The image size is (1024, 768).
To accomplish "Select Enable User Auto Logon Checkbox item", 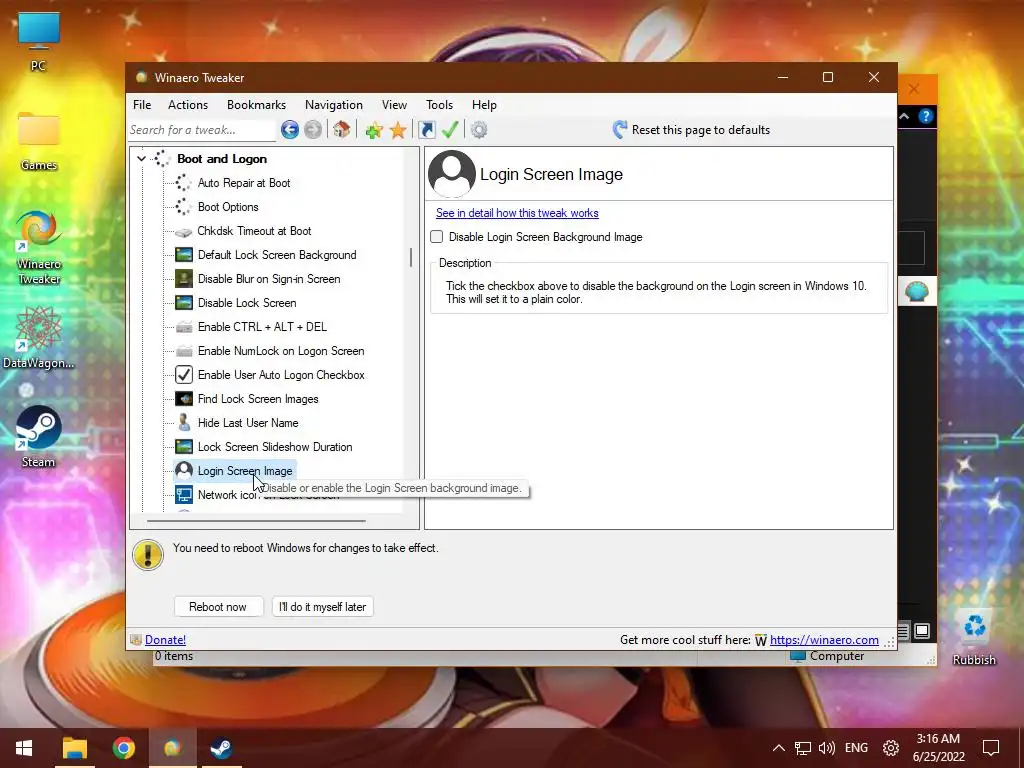I will (x=281, y=375).
